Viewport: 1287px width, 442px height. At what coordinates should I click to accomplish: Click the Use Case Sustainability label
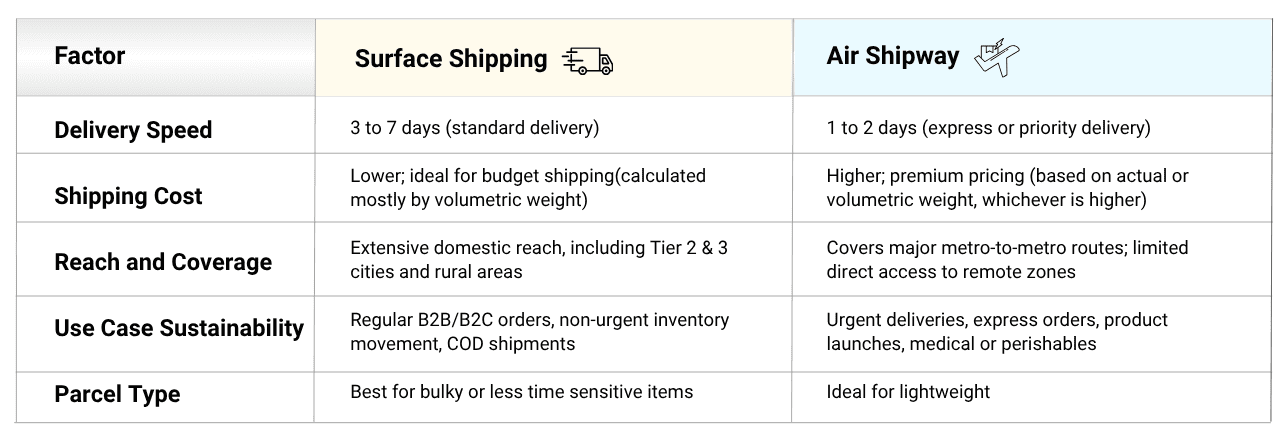pyautogui.click(x=179, y=328)
